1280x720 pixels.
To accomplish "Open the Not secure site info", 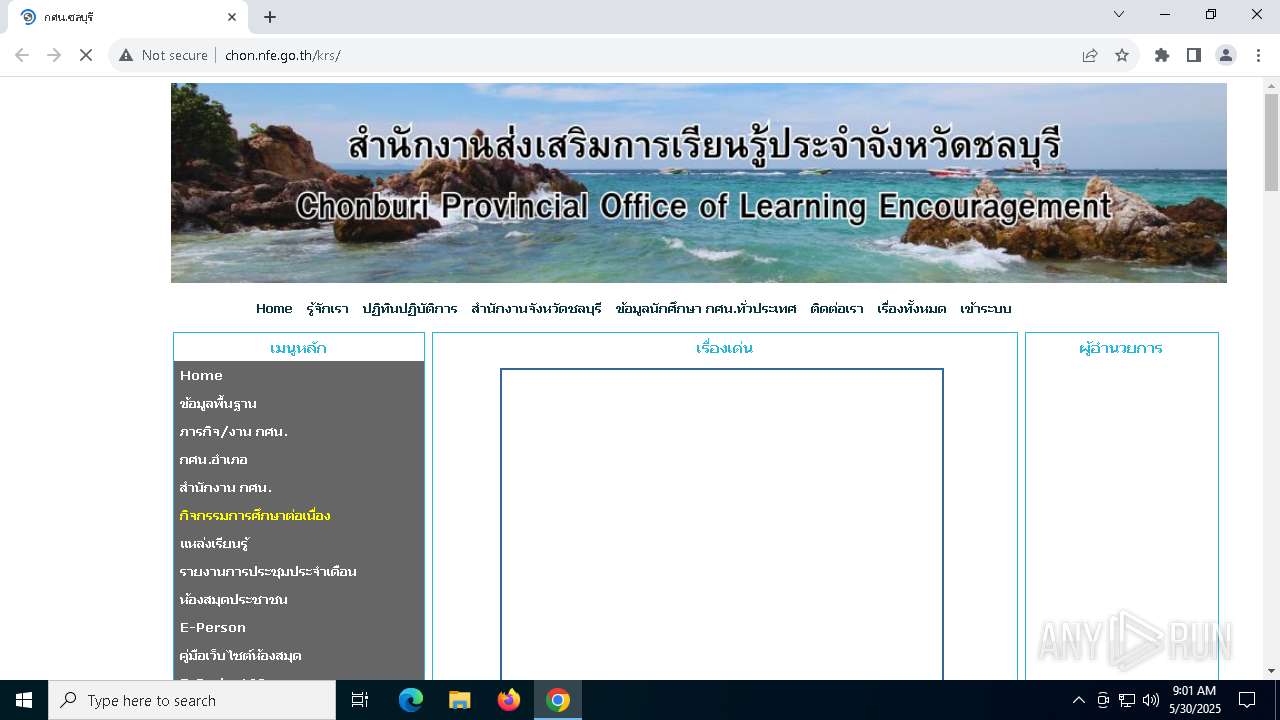I will [163, 55].
